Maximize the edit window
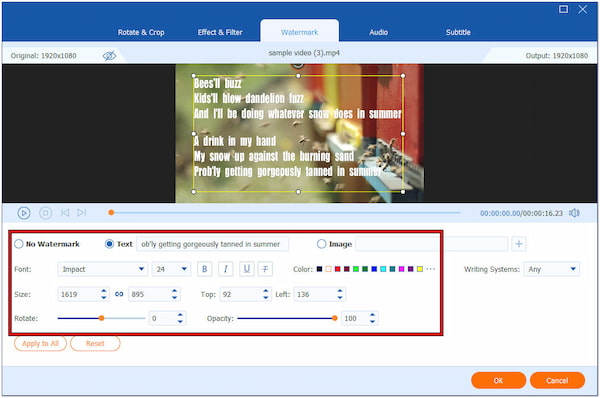The height and width of the screenshot is (398, 600). click(x=563, y=9)
